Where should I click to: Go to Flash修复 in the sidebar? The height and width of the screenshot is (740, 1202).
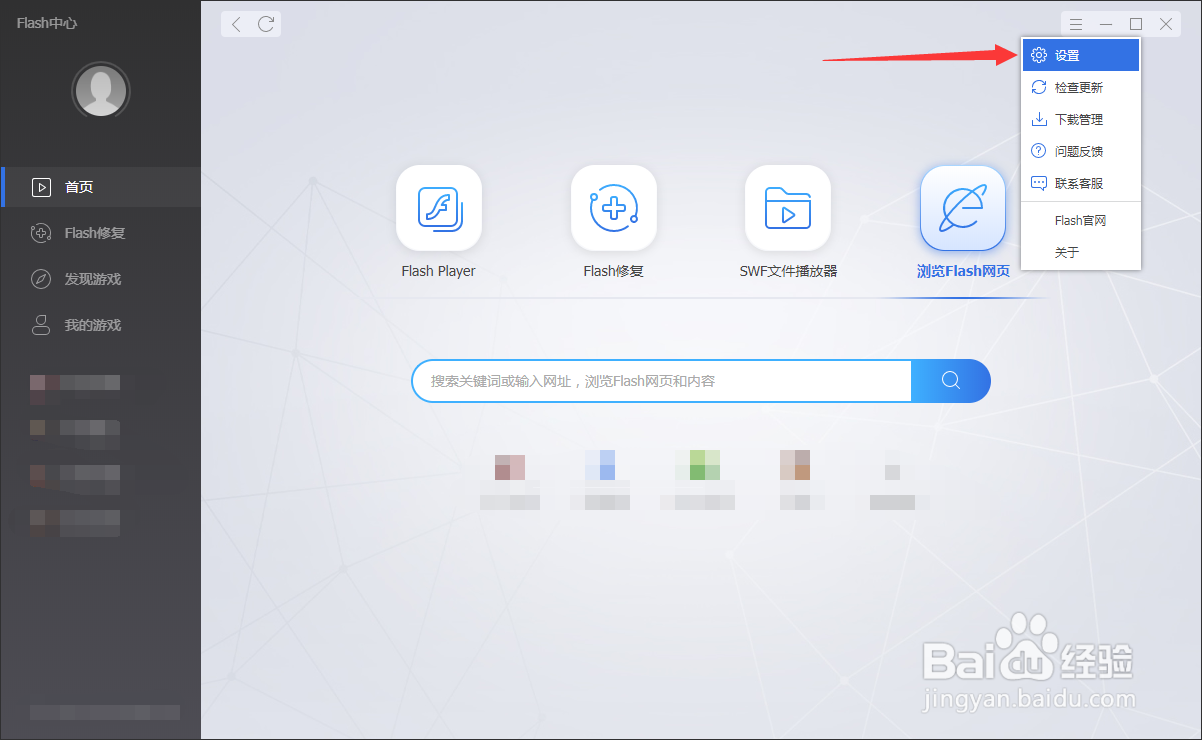tap(100, 233)
